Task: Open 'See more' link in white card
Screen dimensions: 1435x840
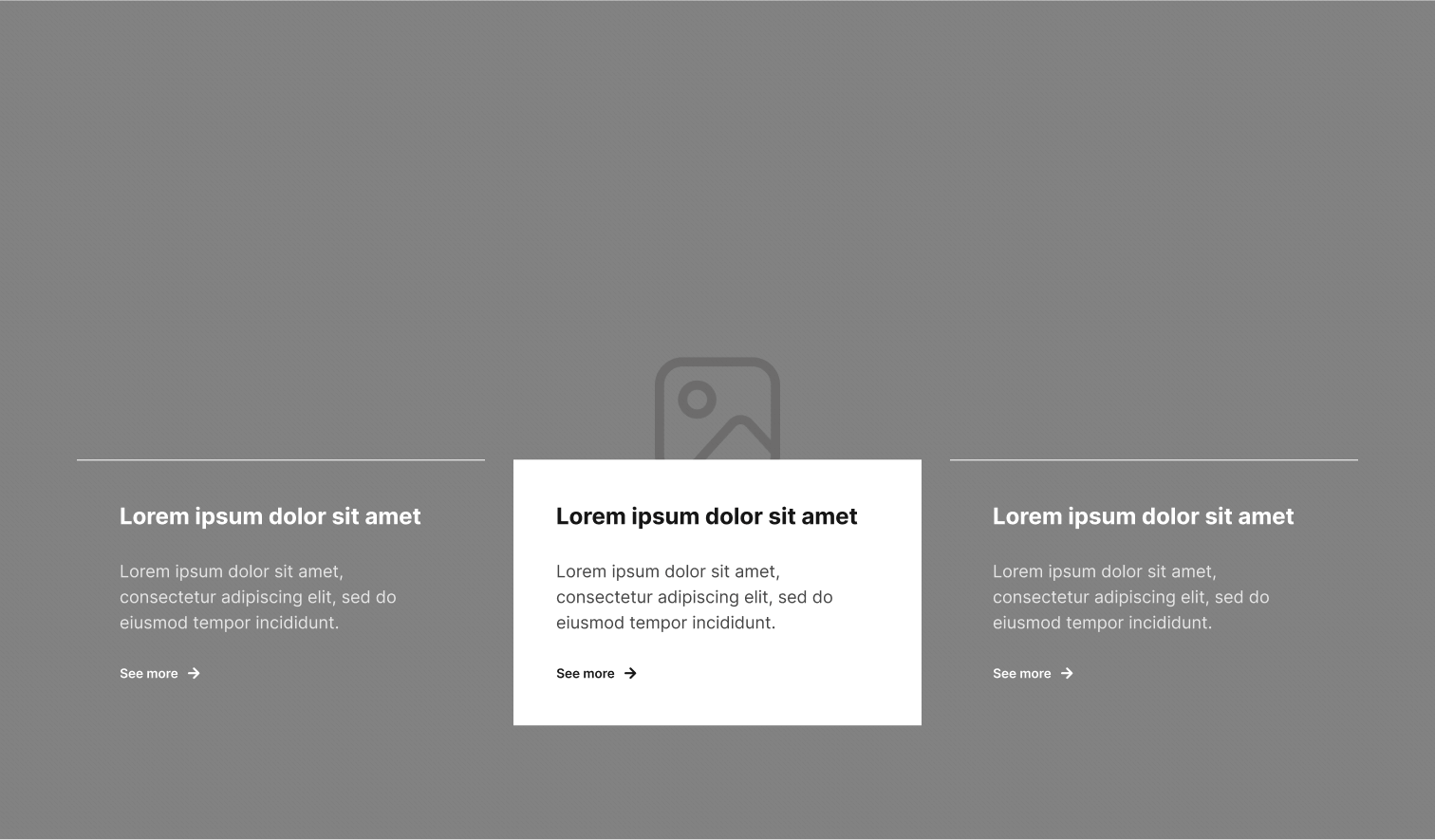Action: tap(596, 673)
